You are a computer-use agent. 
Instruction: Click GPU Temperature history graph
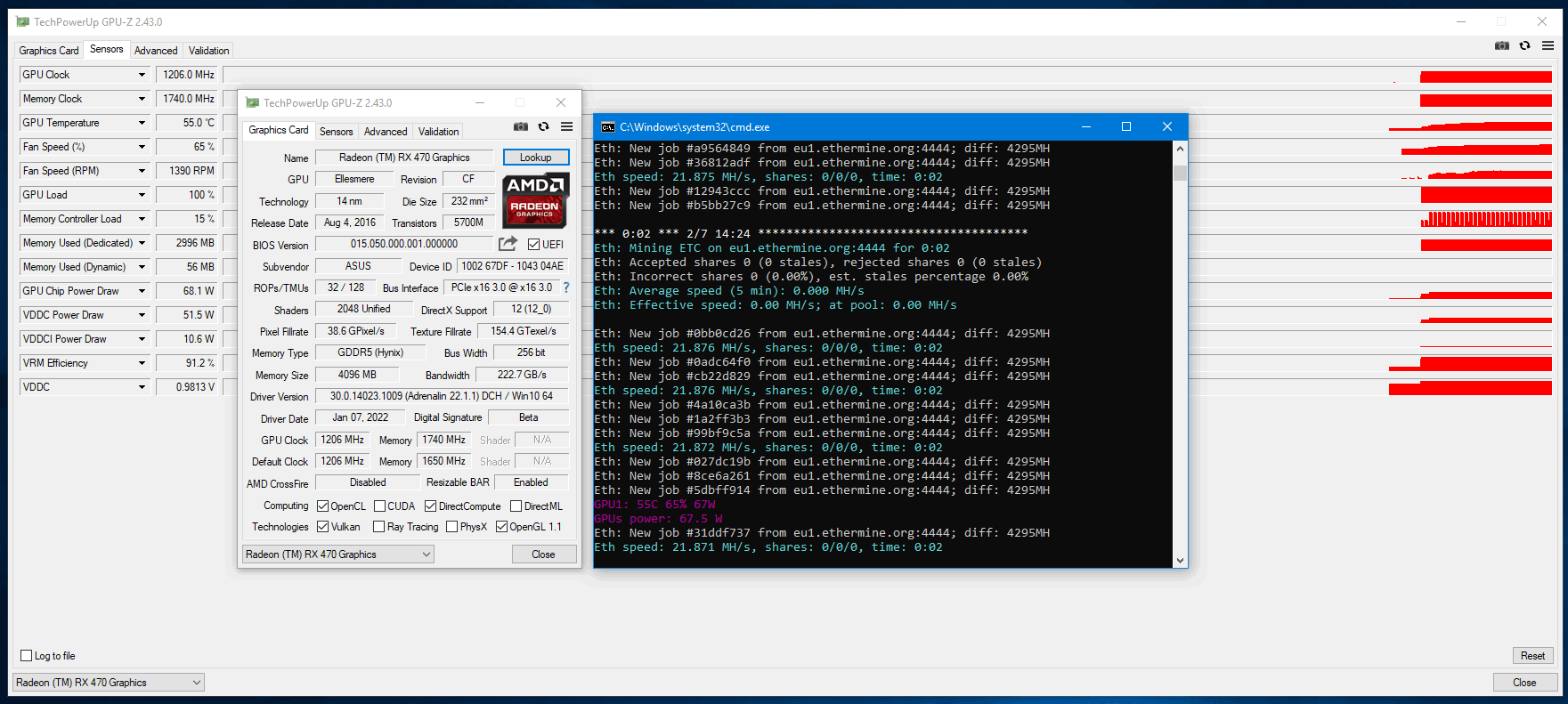click(888, 123)
